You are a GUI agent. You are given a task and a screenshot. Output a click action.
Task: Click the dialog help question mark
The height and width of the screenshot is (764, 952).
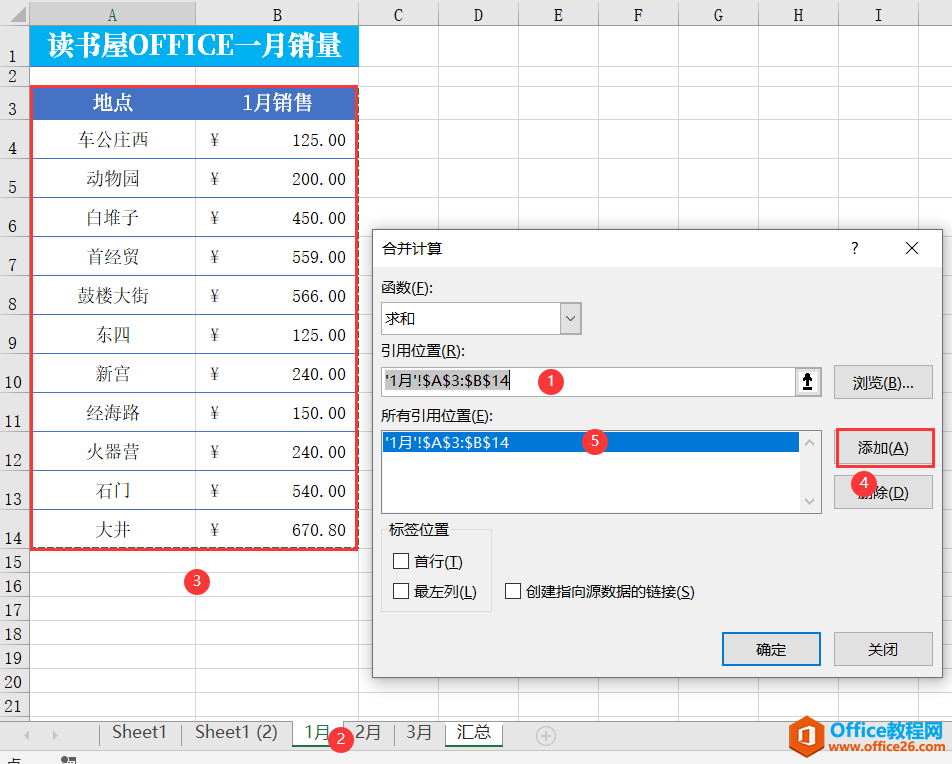(x=855, y=248)
